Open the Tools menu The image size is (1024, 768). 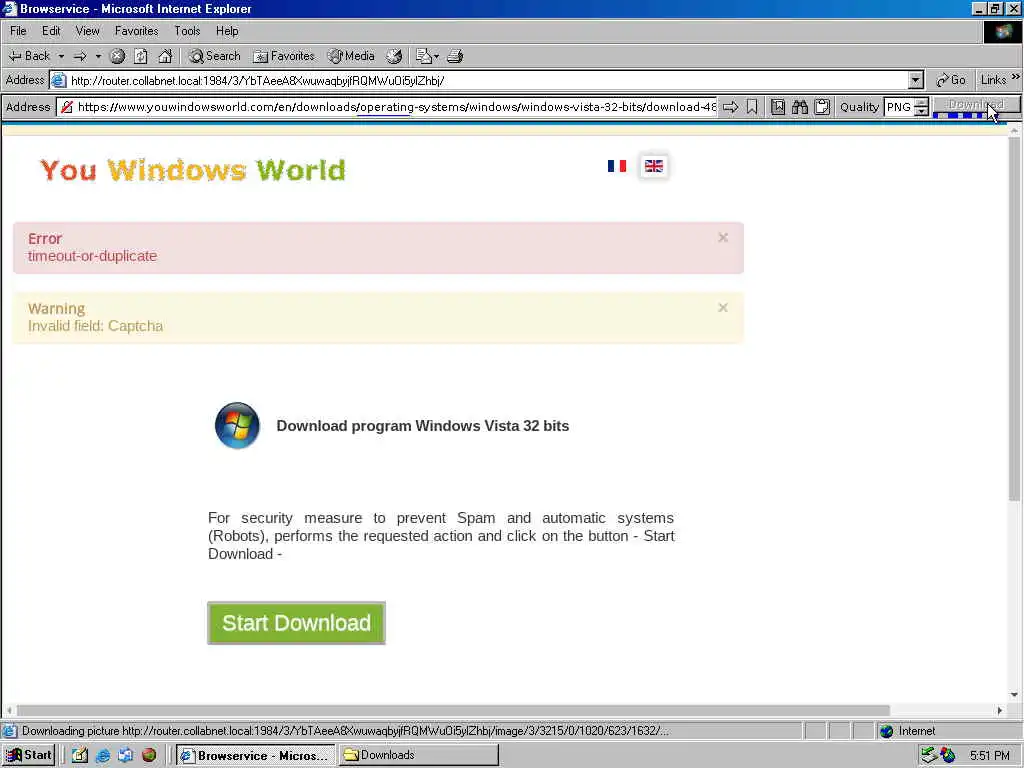(187, 31)
